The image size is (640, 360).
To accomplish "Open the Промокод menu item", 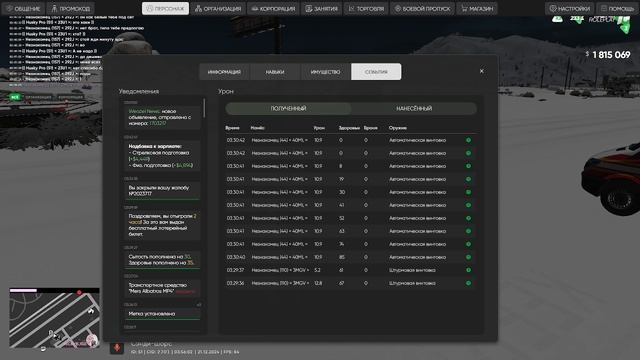I will coord(71,9).
